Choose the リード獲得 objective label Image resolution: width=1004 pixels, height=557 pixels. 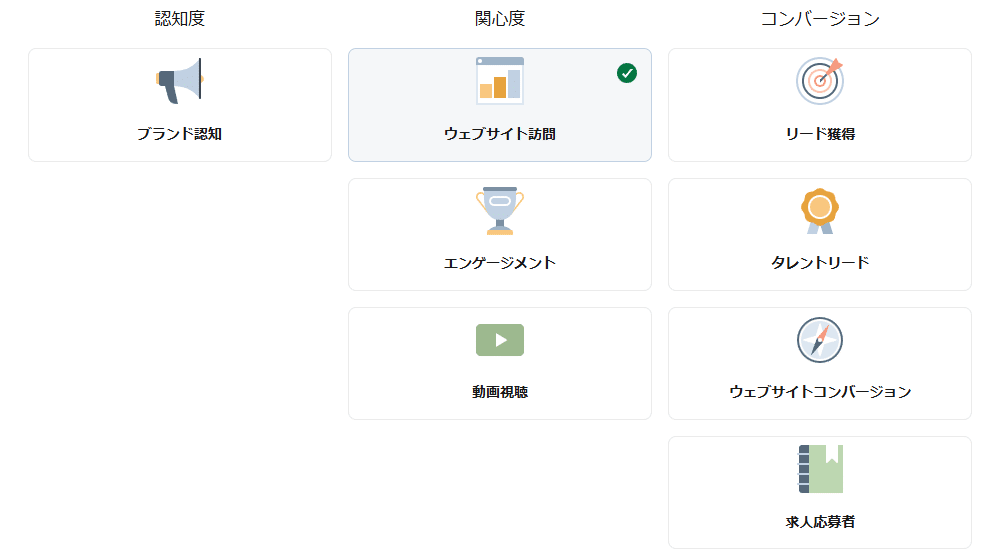coord(820,134)
